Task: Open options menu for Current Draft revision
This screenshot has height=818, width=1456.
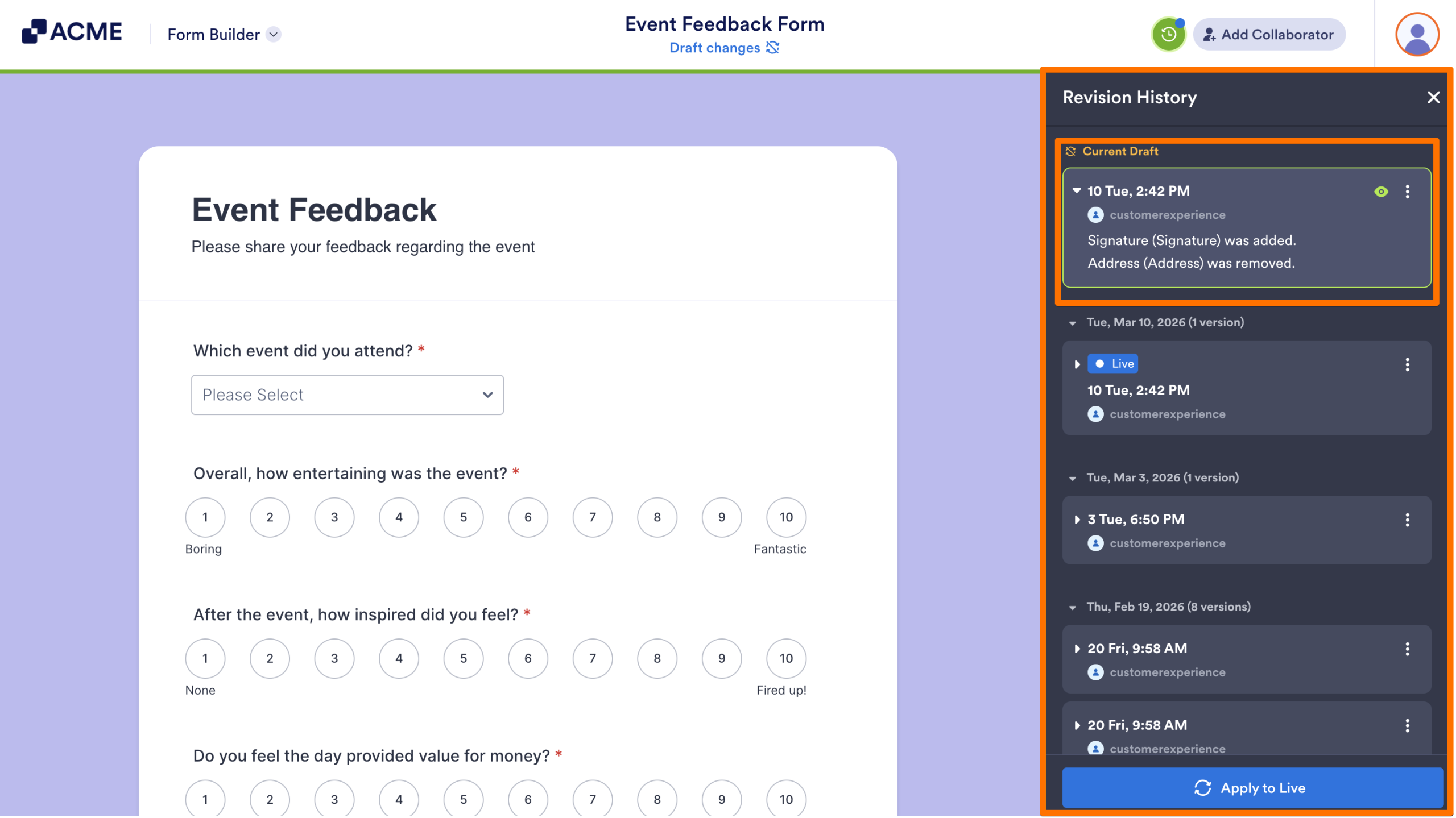Action: click(x=1408, y=192)
